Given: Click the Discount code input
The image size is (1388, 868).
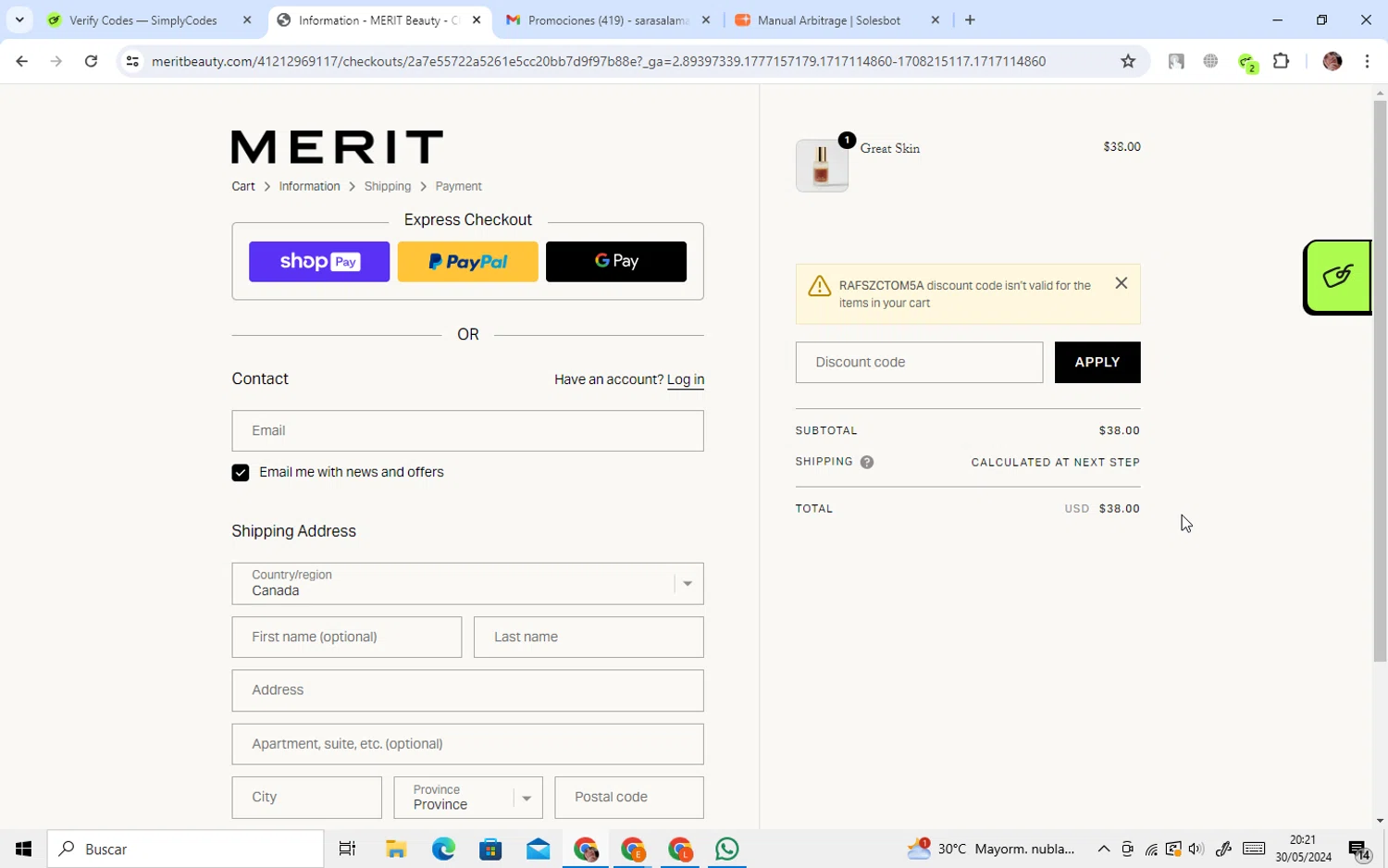Looking at the screenshot, I should coord(919,362).
